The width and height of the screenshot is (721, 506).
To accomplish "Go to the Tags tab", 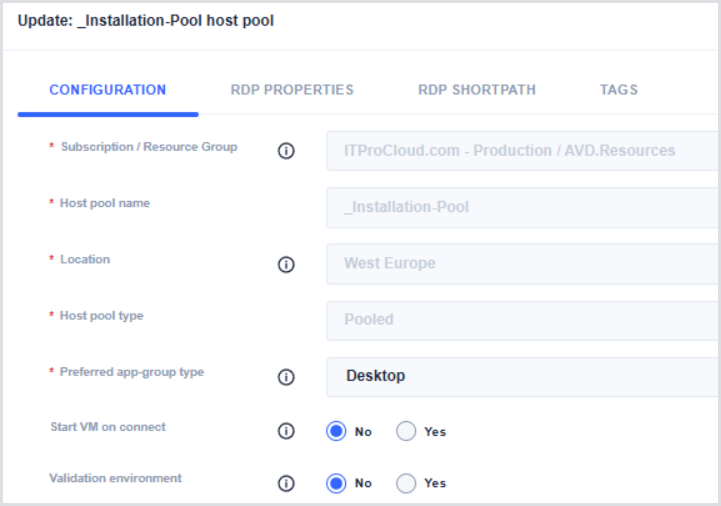I will point(619,90).
